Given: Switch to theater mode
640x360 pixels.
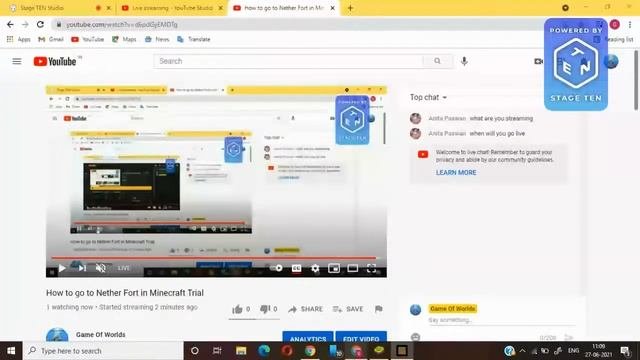Looking at the screenshot, I should (353, 268).
